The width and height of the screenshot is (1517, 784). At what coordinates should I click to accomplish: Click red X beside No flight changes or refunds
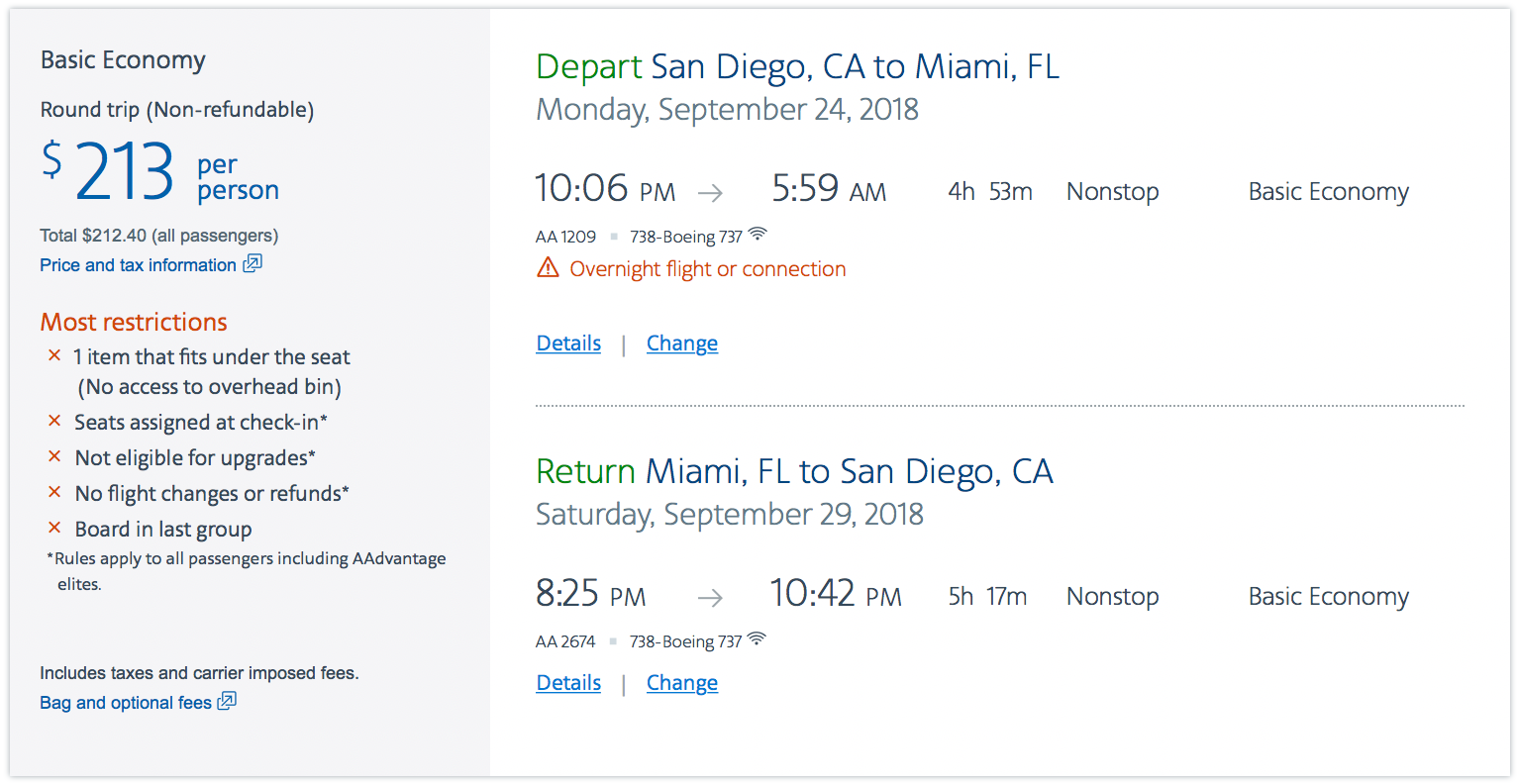pos(54,492)
